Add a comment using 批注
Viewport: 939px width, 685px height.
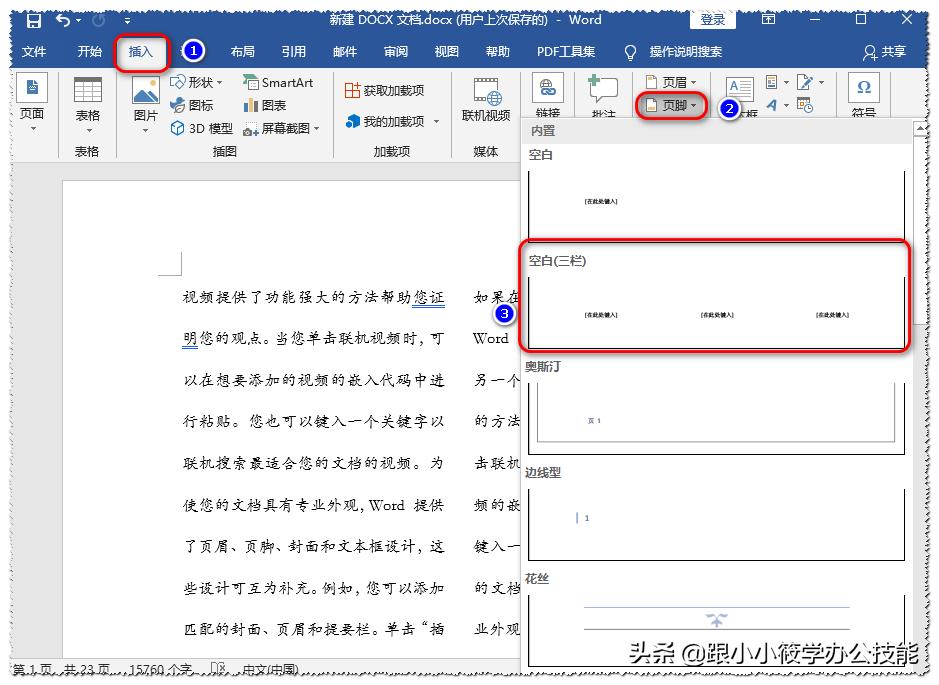point(602,97)
